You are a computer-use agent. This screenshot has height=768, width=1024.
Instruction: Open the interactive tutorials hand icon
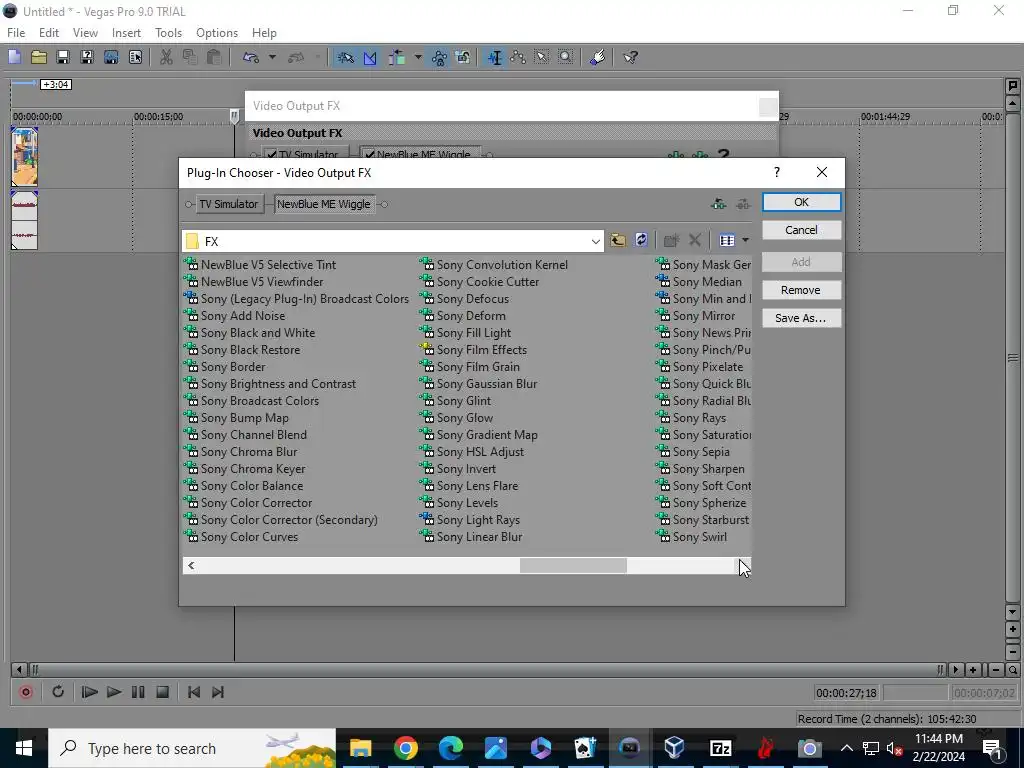click(598, 57)
